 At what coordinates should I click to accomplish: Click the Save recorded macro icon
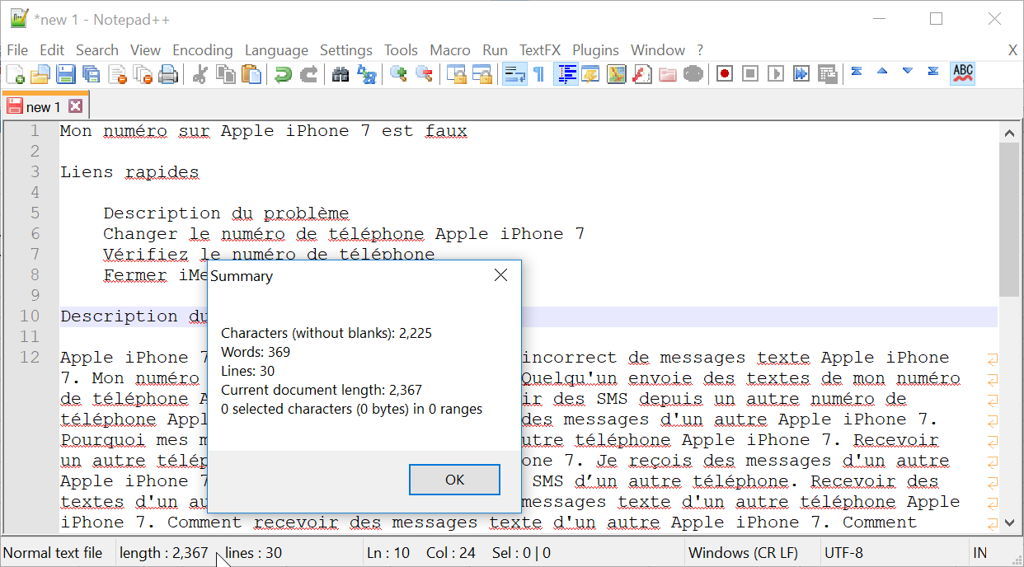pyautogui.click(x=827, y=74)
